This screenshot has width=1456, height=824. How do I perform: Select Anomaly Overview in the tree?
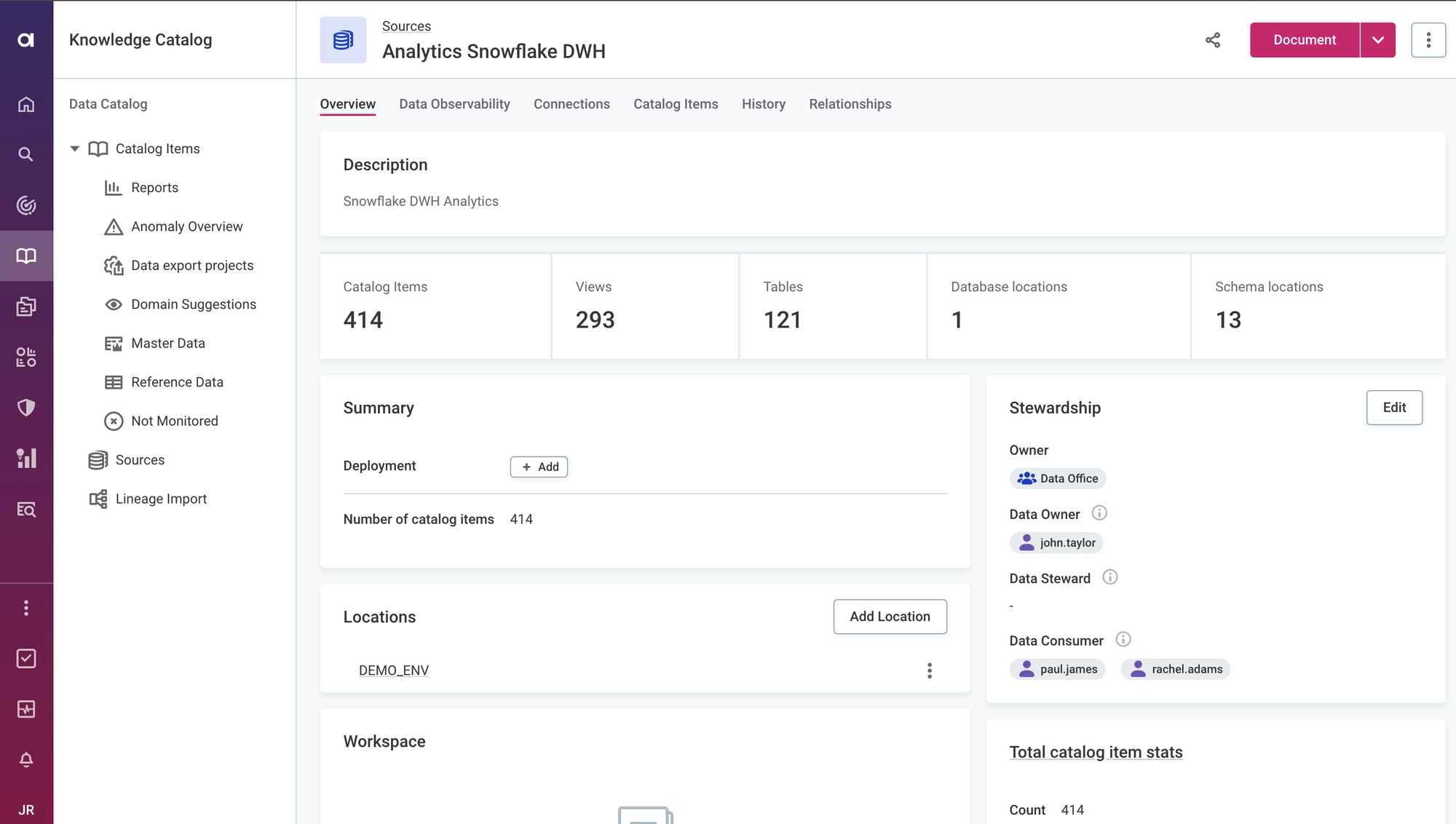[186, 226]
